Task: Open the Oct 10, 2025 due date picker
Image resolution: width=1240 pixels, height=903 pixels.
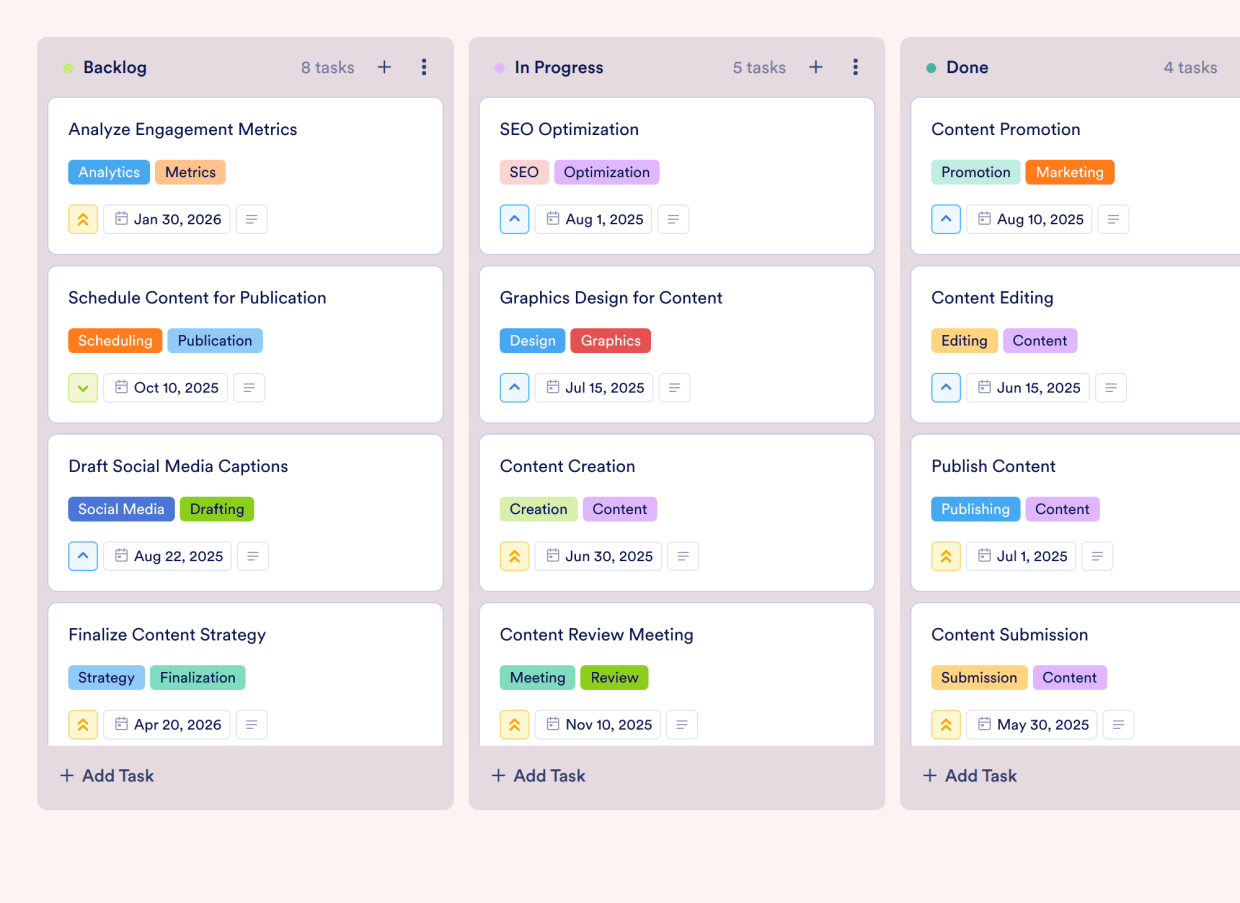Action: [166, 388]
